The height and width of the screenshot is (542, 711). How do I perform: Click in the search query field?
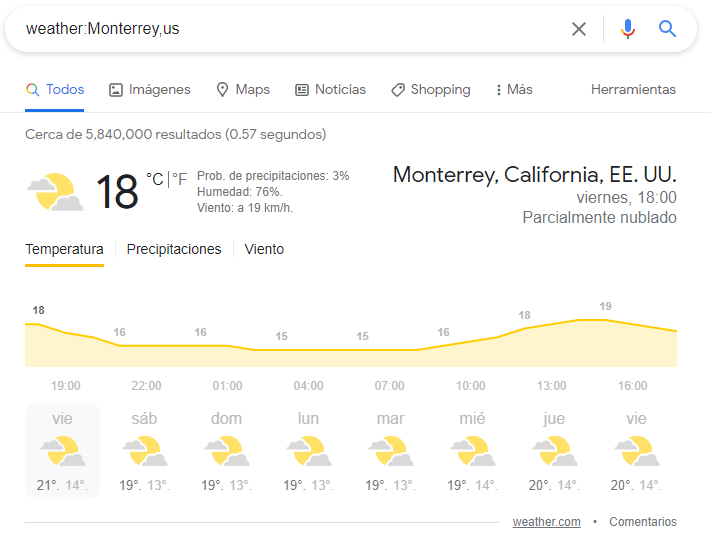coord(290,29)
